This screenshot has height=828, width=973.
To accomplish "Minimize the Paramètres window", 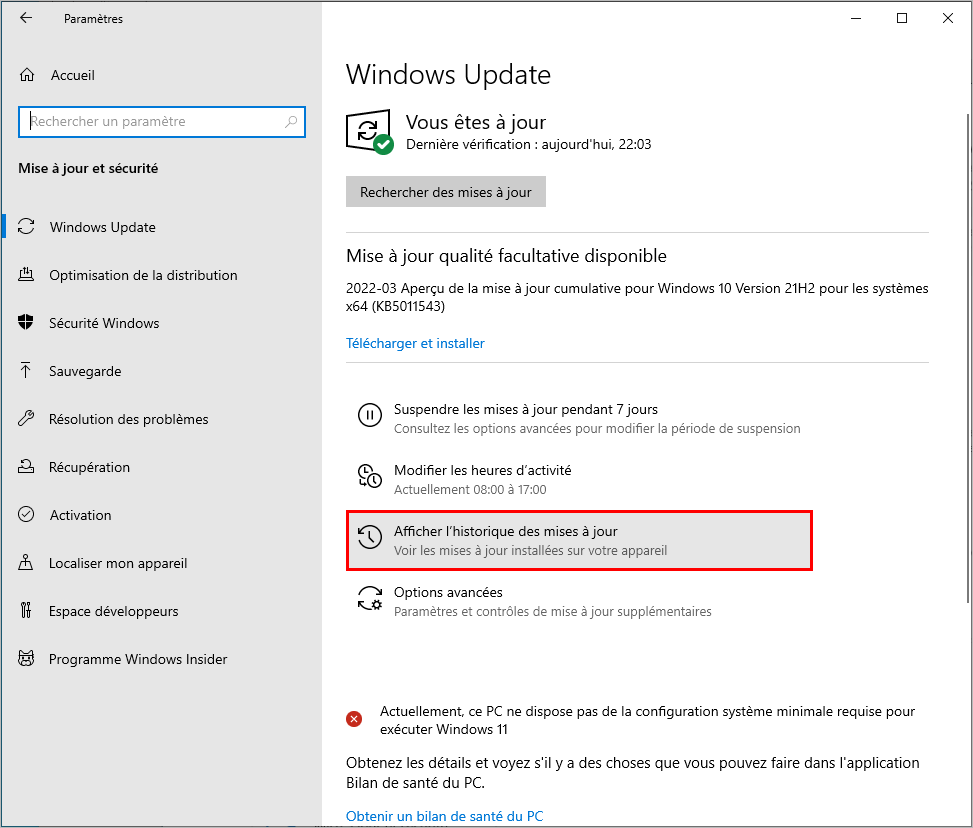I will [x=856, y=18].
